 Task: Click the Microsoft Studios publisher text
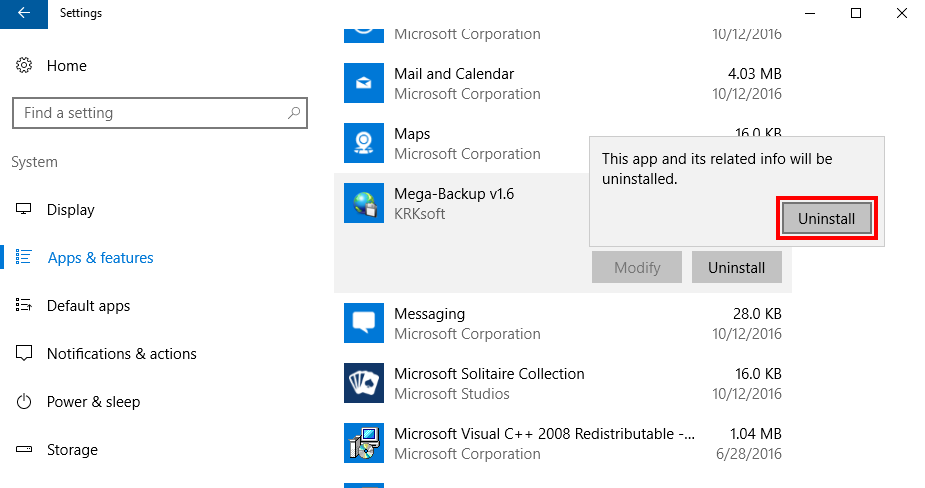point(451,394)
